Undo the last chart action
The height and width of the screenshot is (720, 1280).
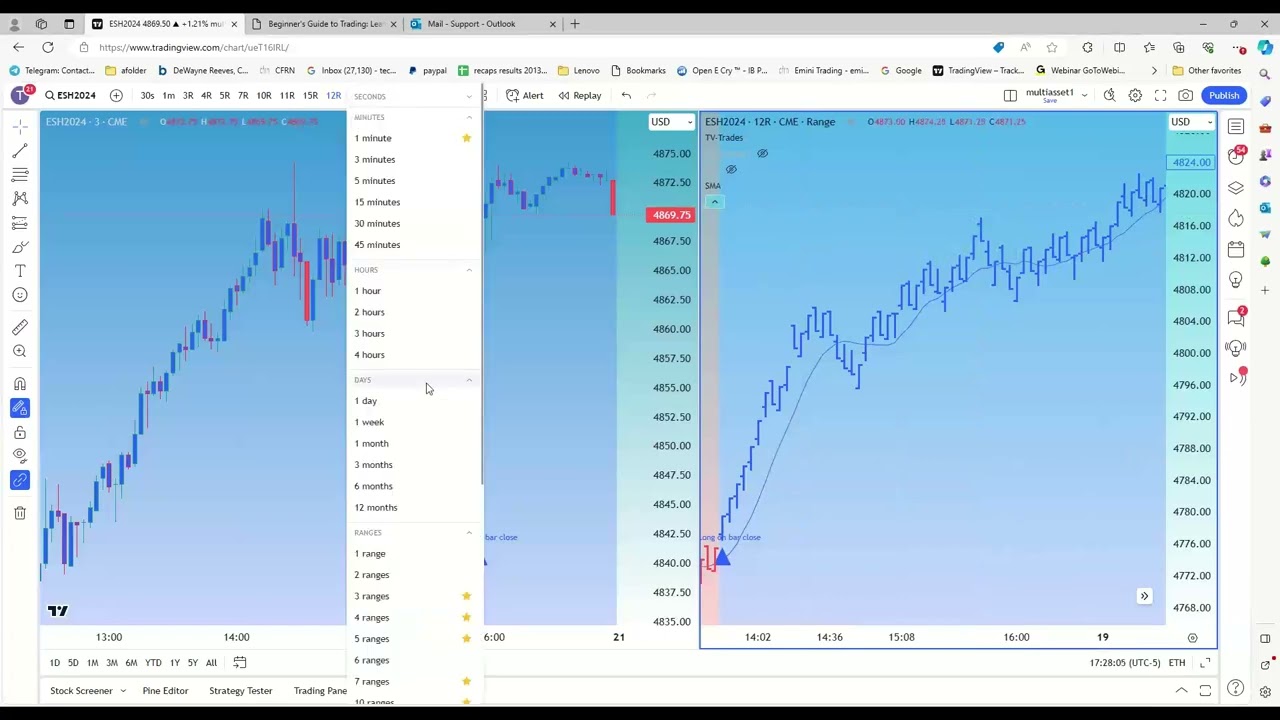coord(626,95)
